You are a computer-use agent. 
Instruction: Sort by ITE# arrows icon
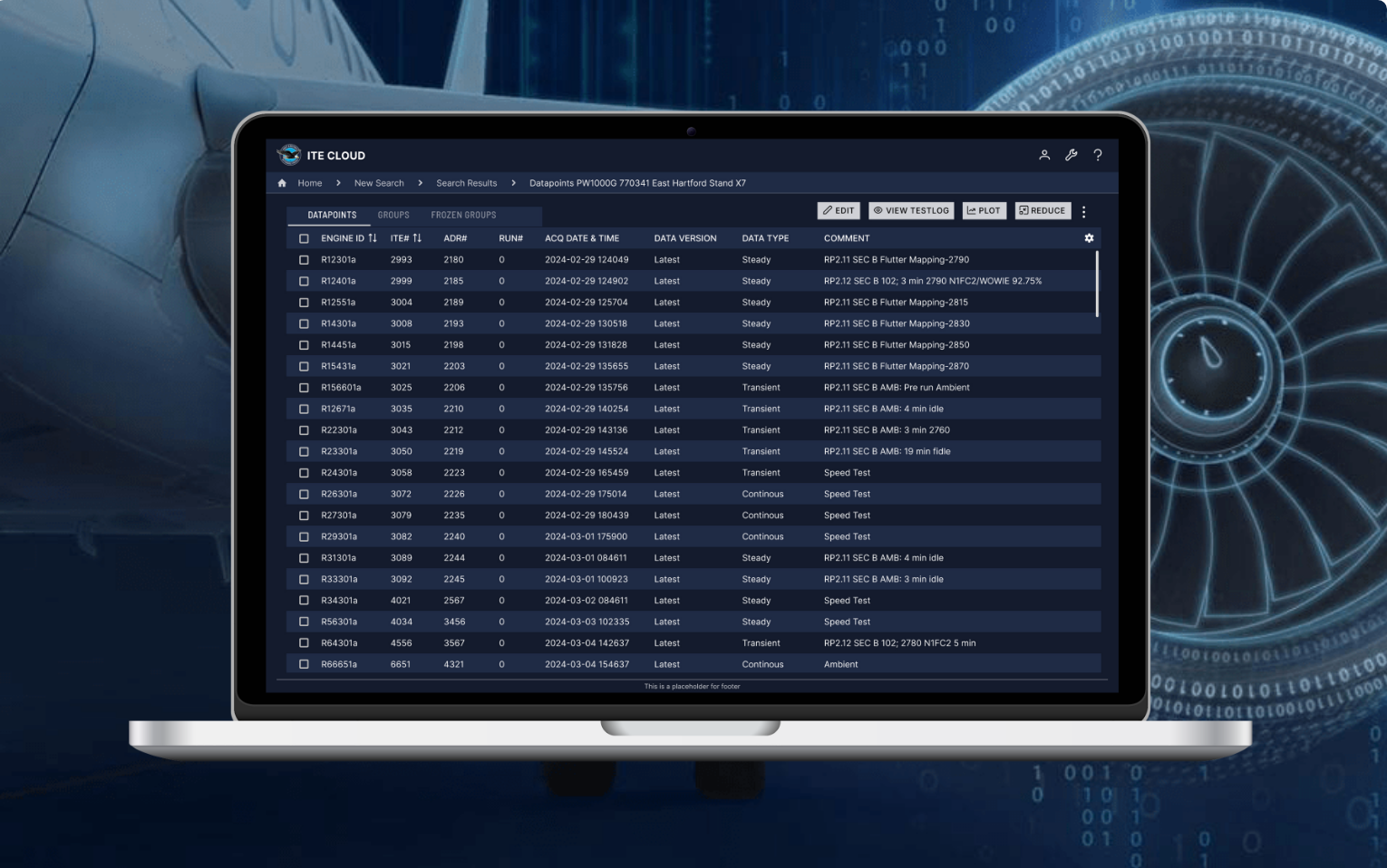[x=417, y=238]
